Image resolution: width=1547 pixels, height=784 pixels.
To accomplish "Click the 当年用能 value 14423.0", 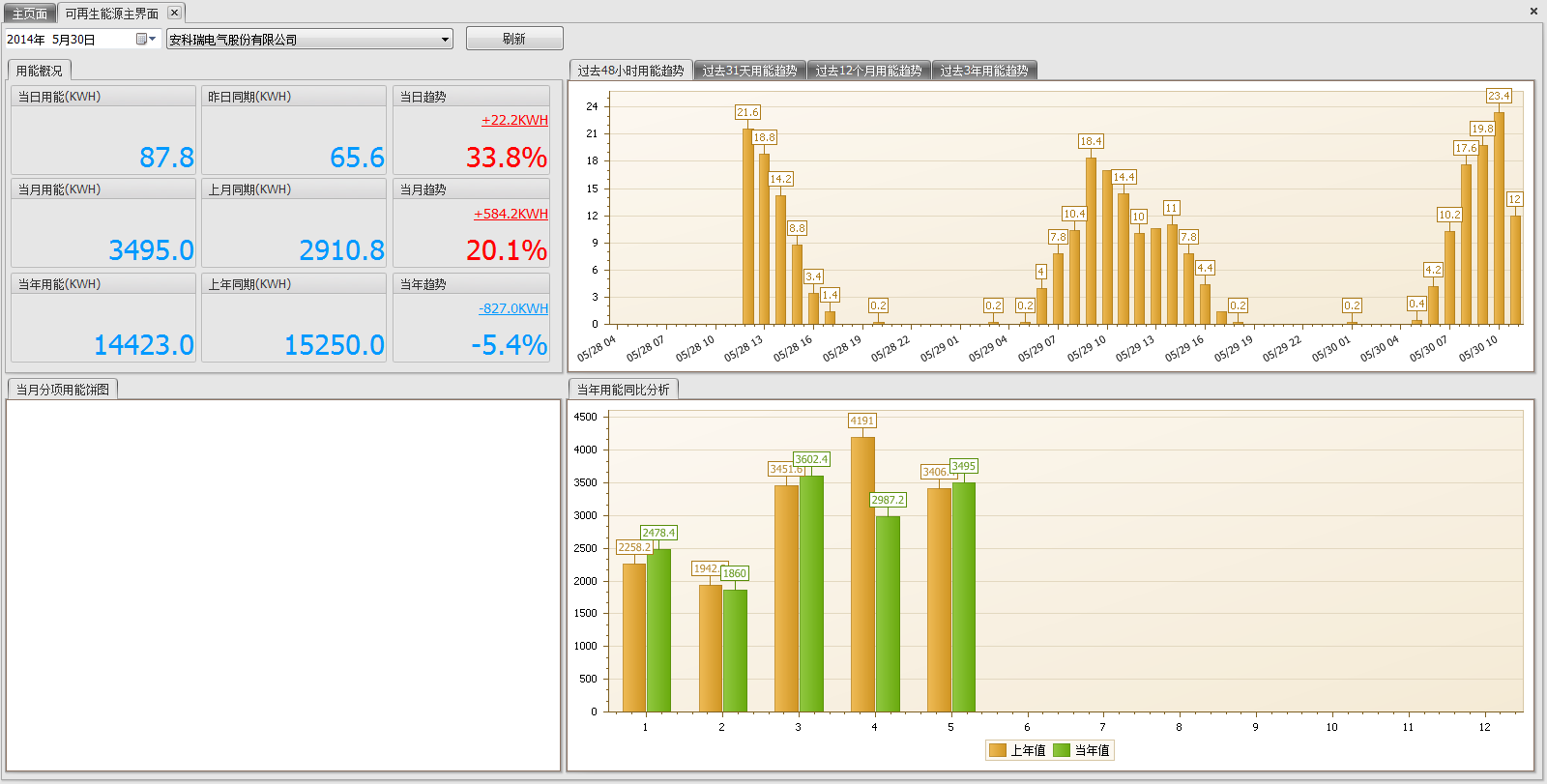I will pos(143,345).
